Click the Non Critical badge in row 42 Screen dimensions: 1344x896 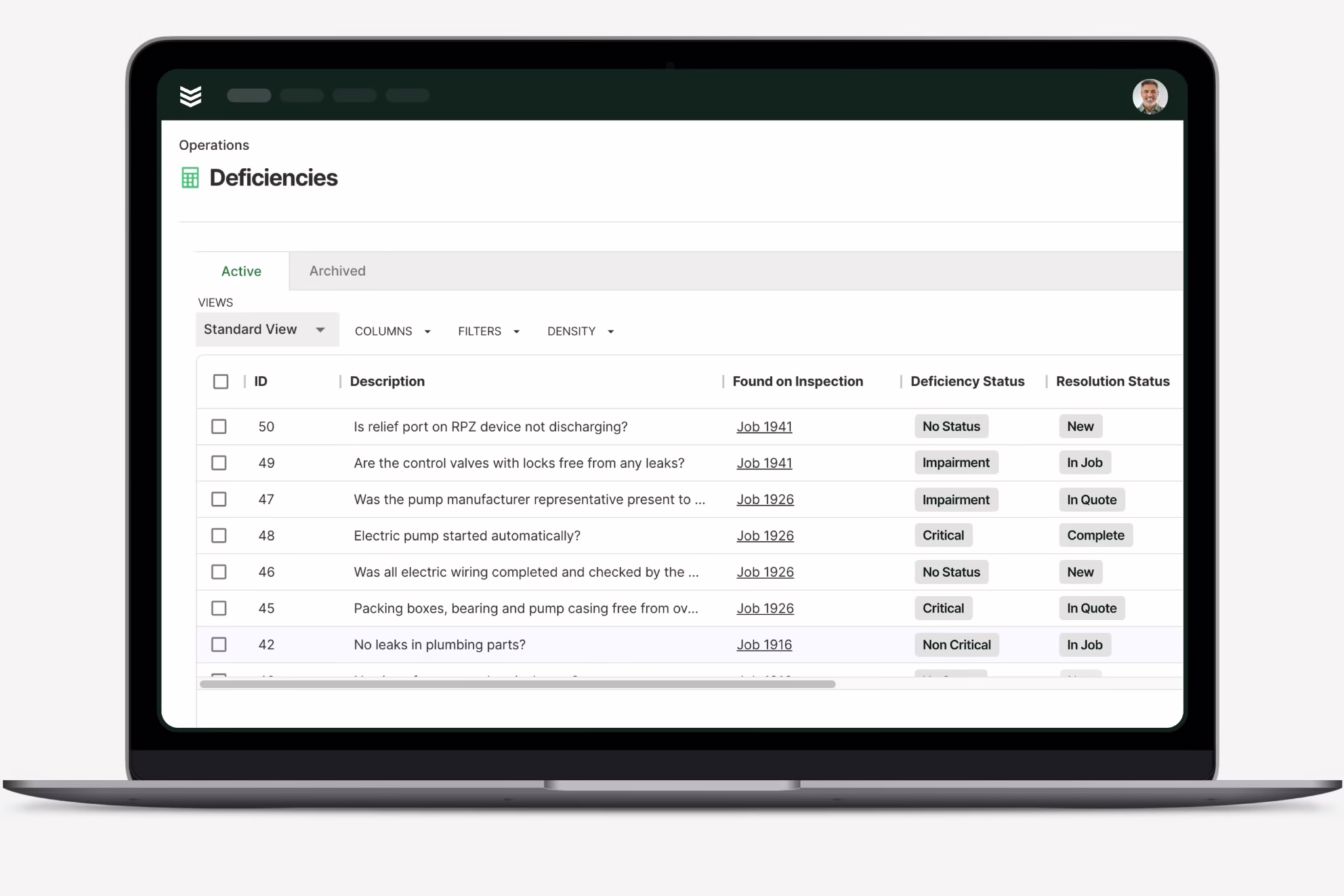(955, 645)
